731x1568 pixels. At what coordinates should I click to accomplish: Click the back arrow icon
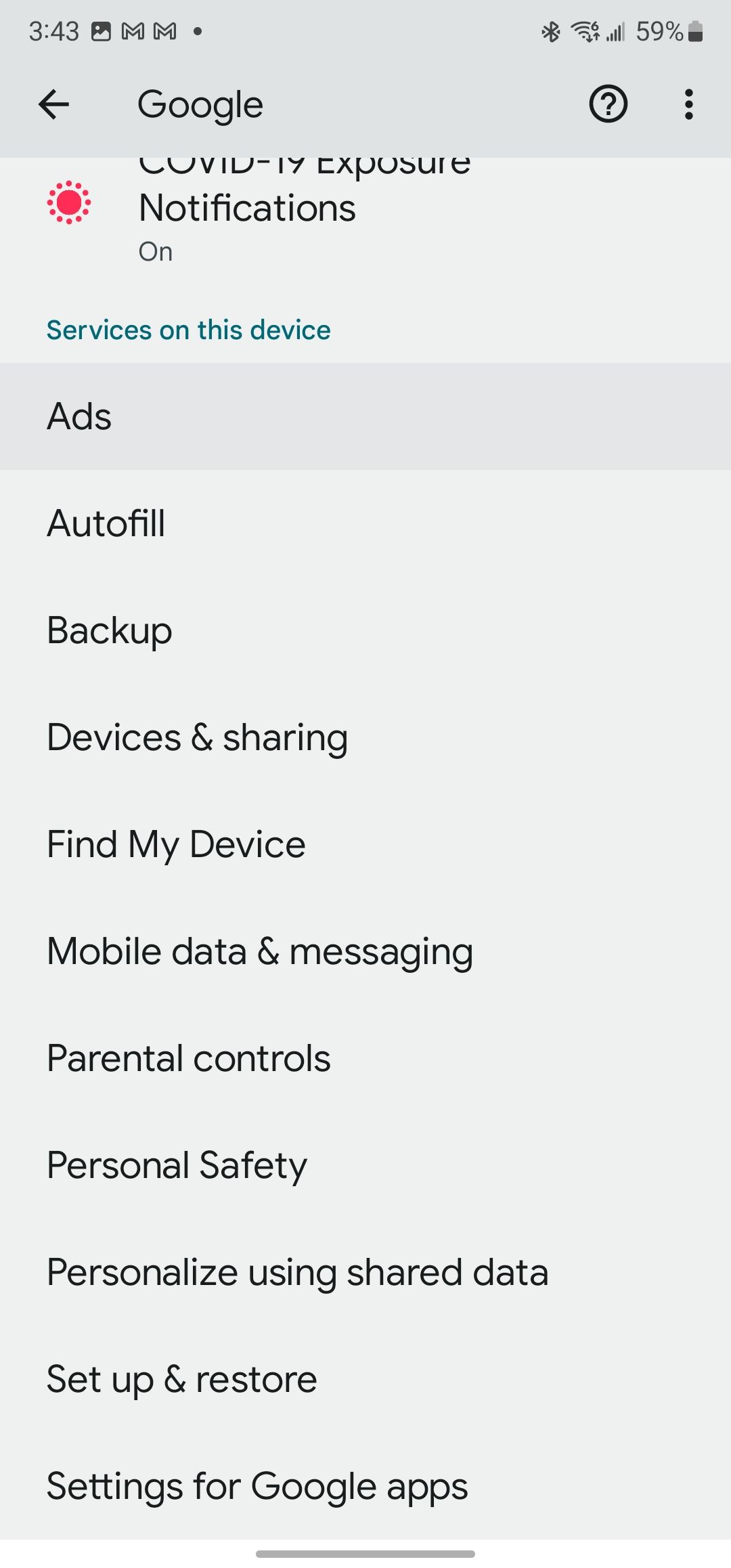click(54, 104)
